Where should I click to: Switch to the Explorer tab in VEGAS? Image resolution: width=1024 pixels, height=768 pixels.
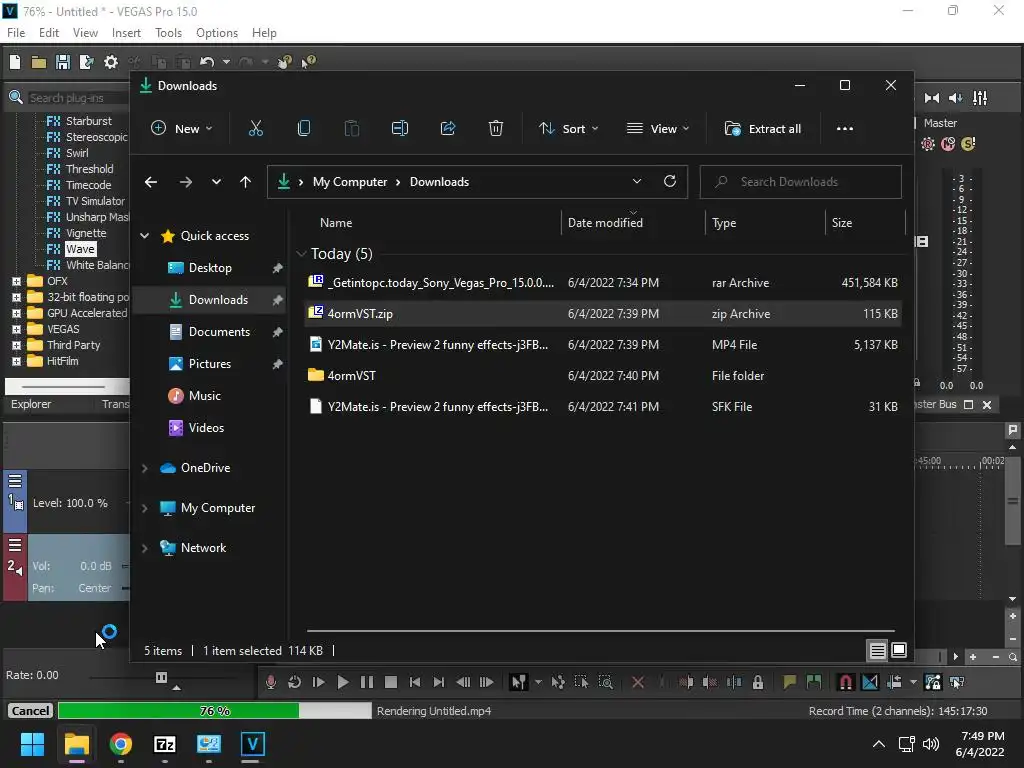31,404
